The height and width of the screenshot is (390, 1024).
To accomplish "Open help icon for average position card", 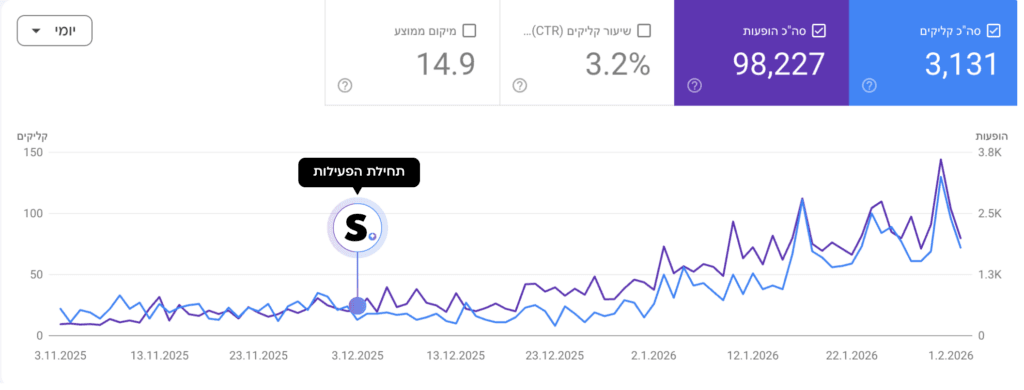I will 345,86.
